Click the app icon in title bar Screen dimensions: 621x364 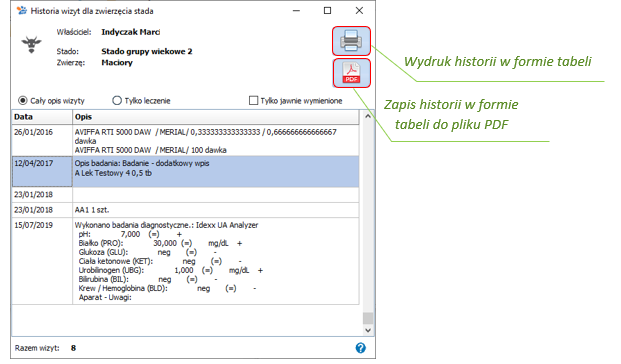22,11
